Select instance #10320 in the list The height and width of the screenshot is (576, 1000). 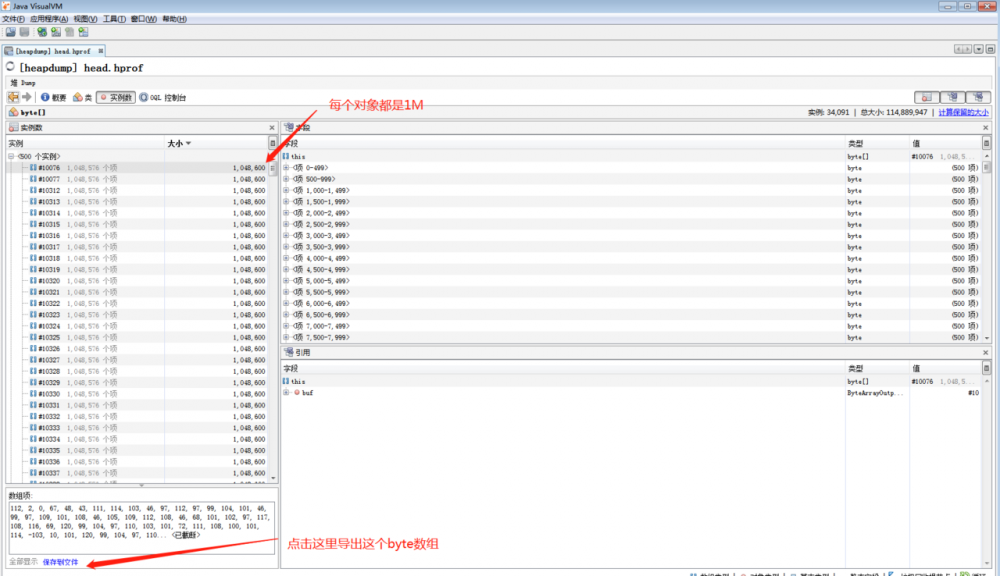pos(137,281)
